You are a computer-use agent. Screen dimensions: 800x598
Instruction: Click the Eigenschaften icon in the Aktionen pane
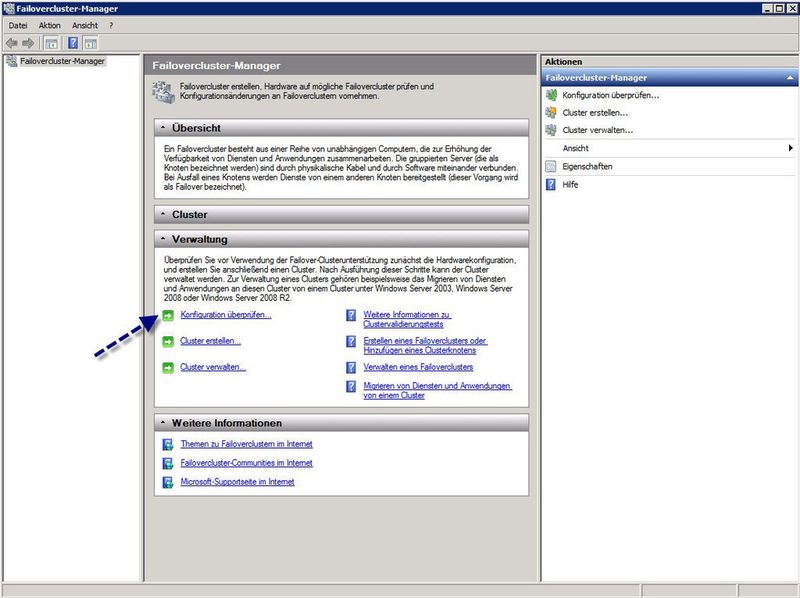[551, 166]
